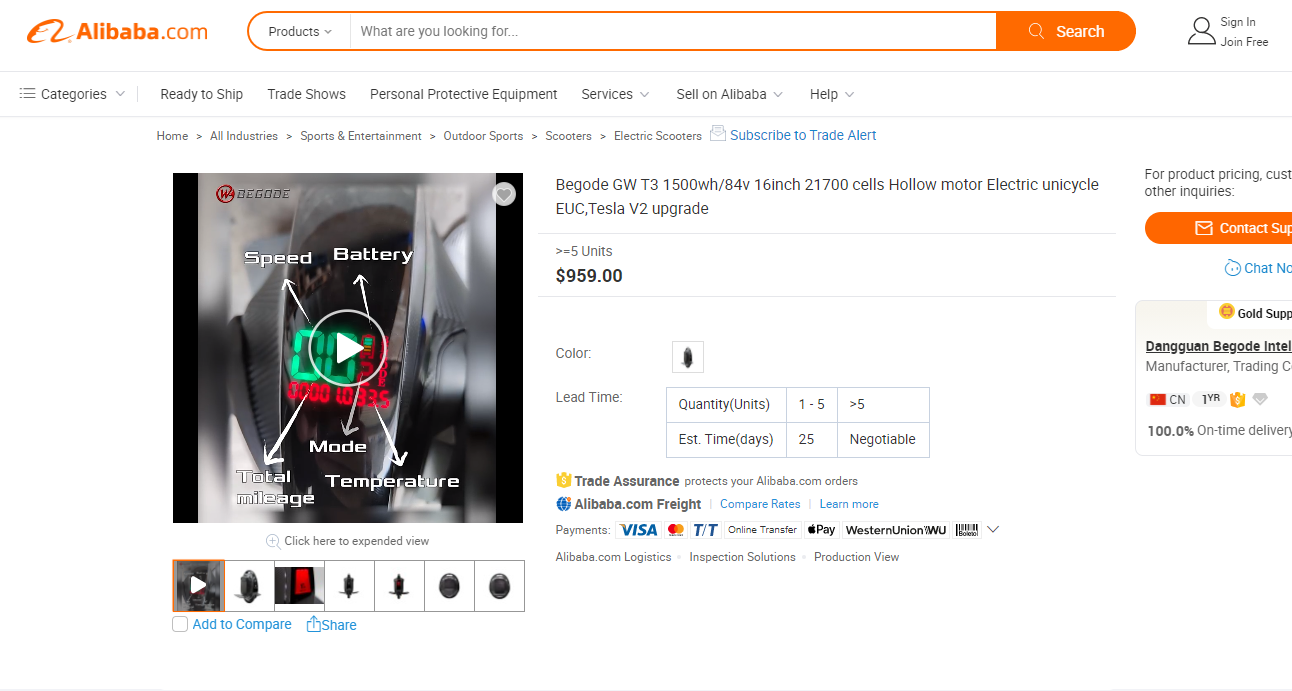
Task: Click the magnifier expanded view icon
Action: click(x=273, y=541)
